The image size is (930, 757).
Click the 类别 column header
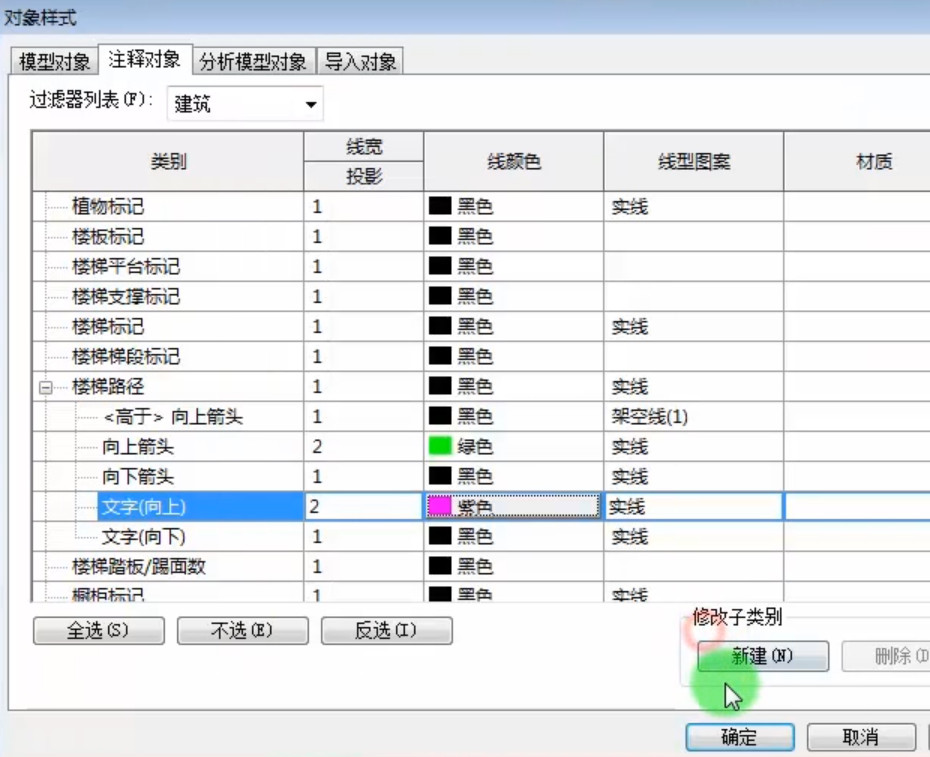click(x=168, y=161)
